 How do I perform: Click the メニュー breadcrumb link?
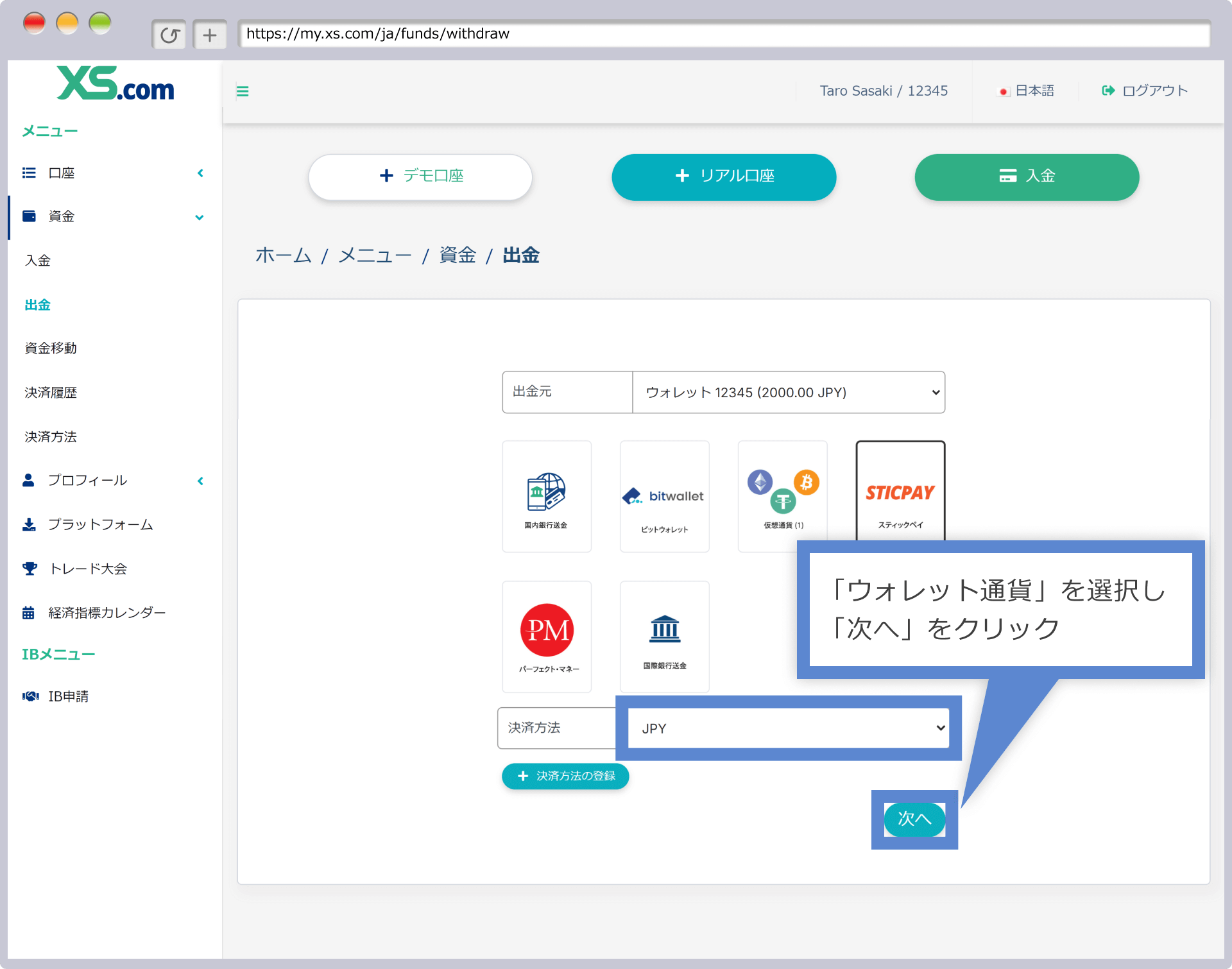pyautogui.click(x=375, y=255)
